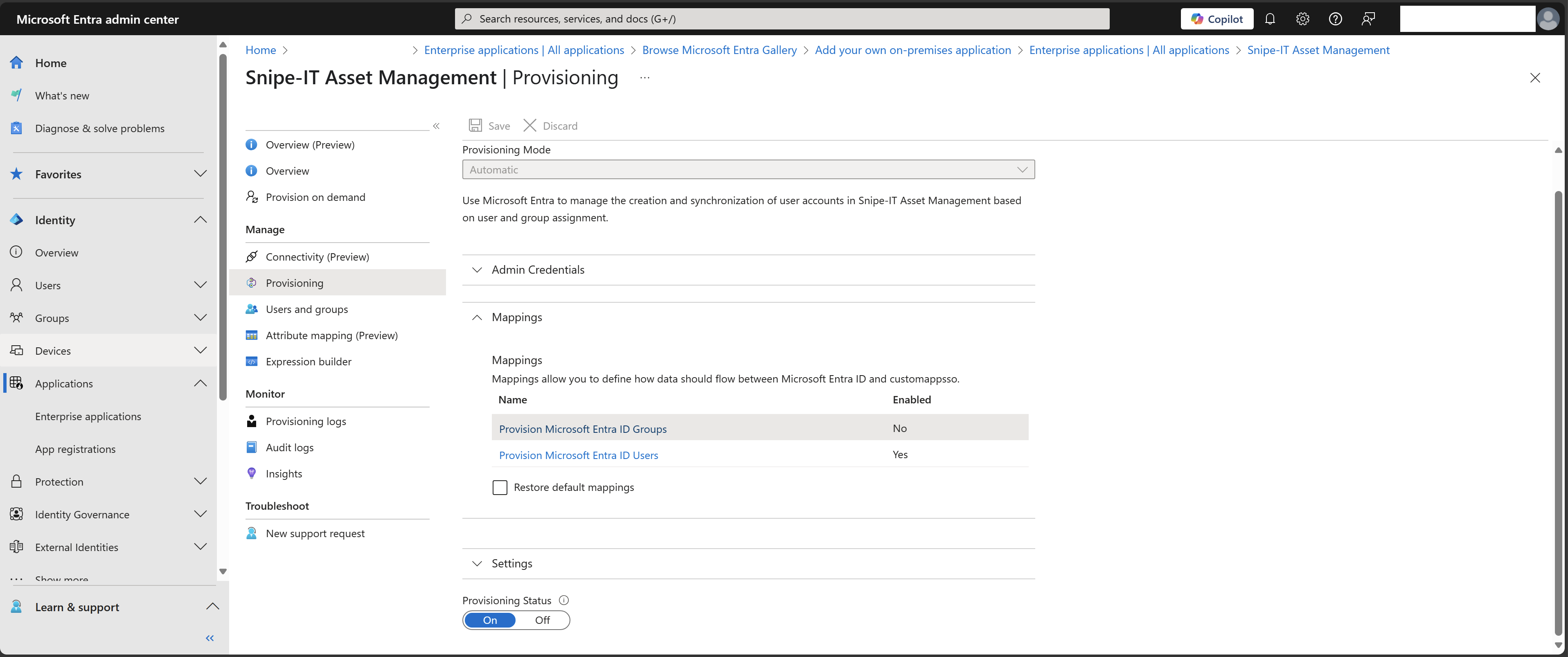Open portal settings gear icon
1568x657 pixels.
1302,19
